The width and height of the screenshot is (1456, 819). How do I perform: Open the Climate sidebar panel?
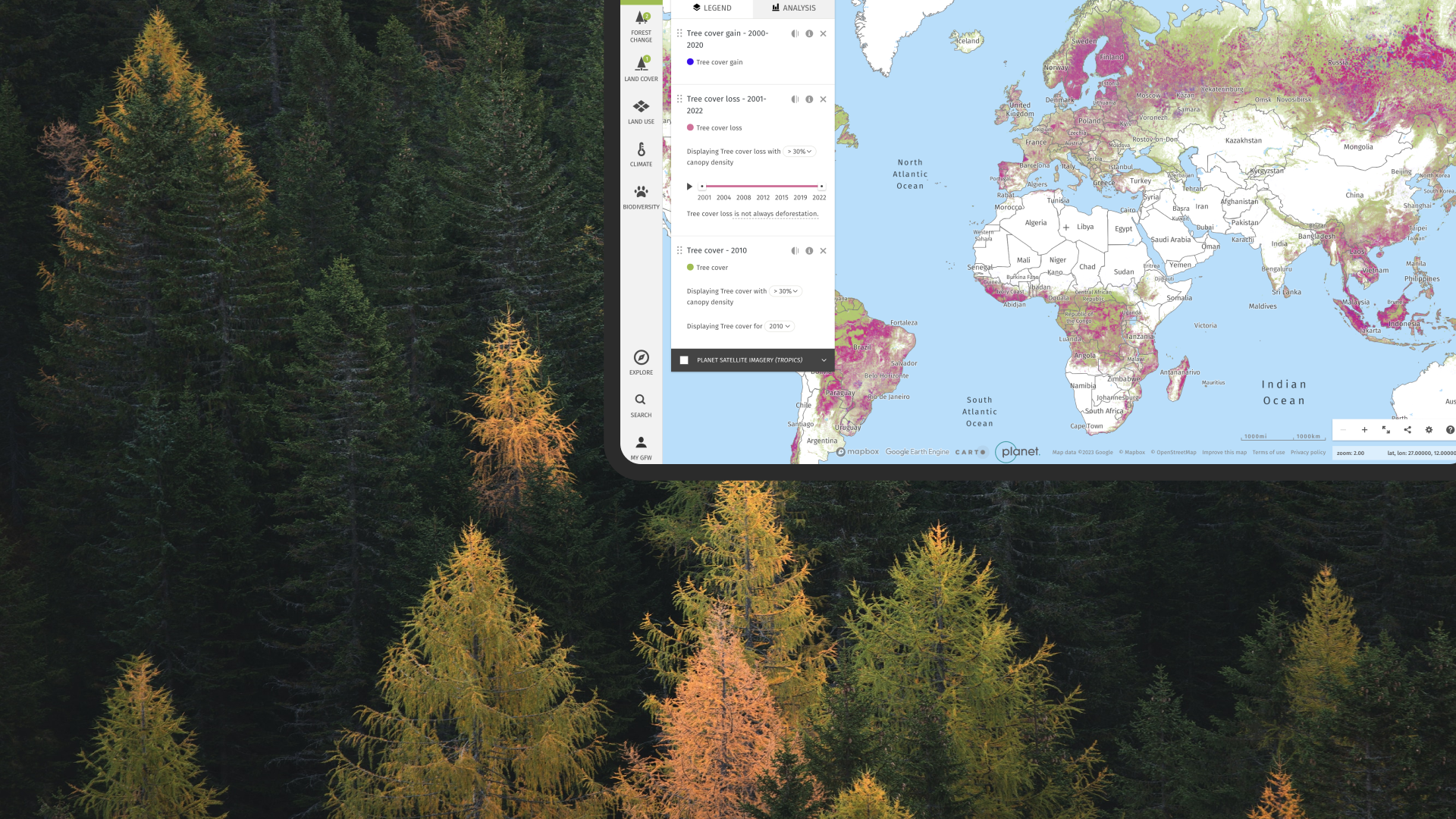tap(641, 152)
